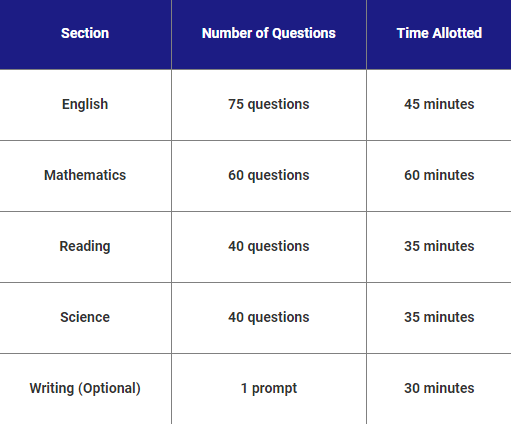The image size is (511, 424).
Task: Select the Science section cell
Action: (85, 317)
